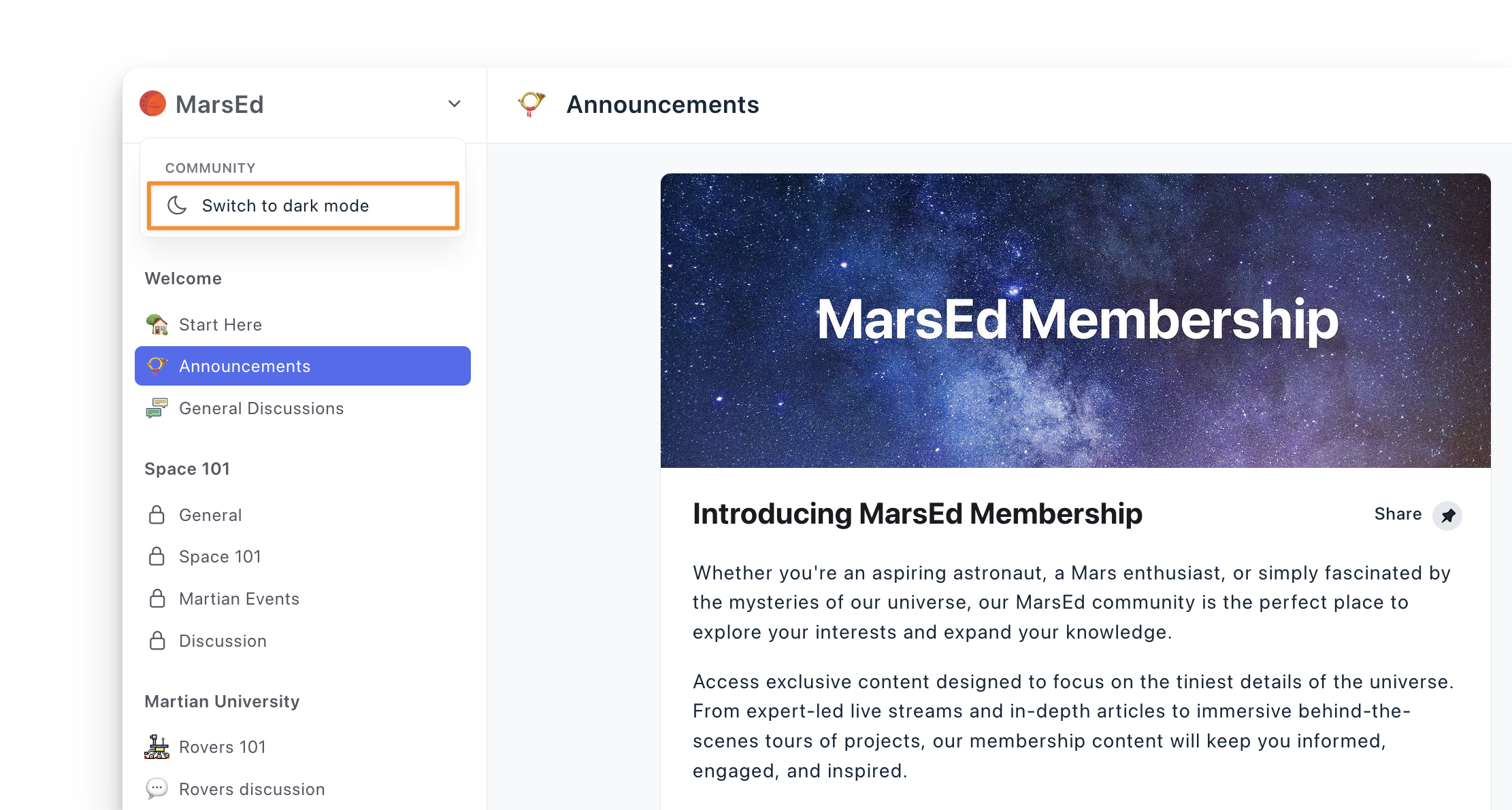Click the rover icon for Rovers 101
The image size is (1512, 810).
click(157, 747)
